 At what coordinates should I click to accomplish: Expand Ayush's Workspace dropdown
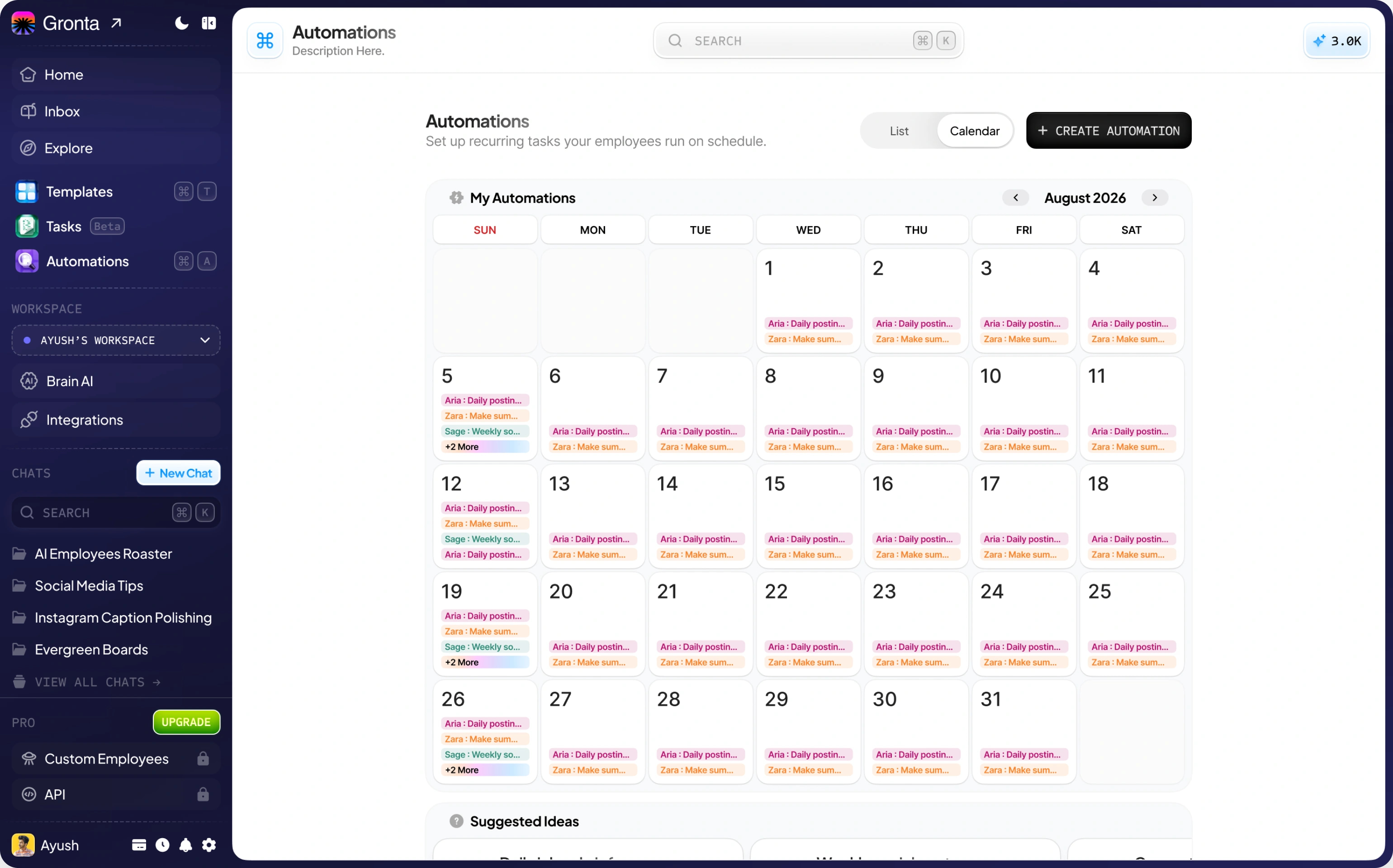tap(116, 340)
